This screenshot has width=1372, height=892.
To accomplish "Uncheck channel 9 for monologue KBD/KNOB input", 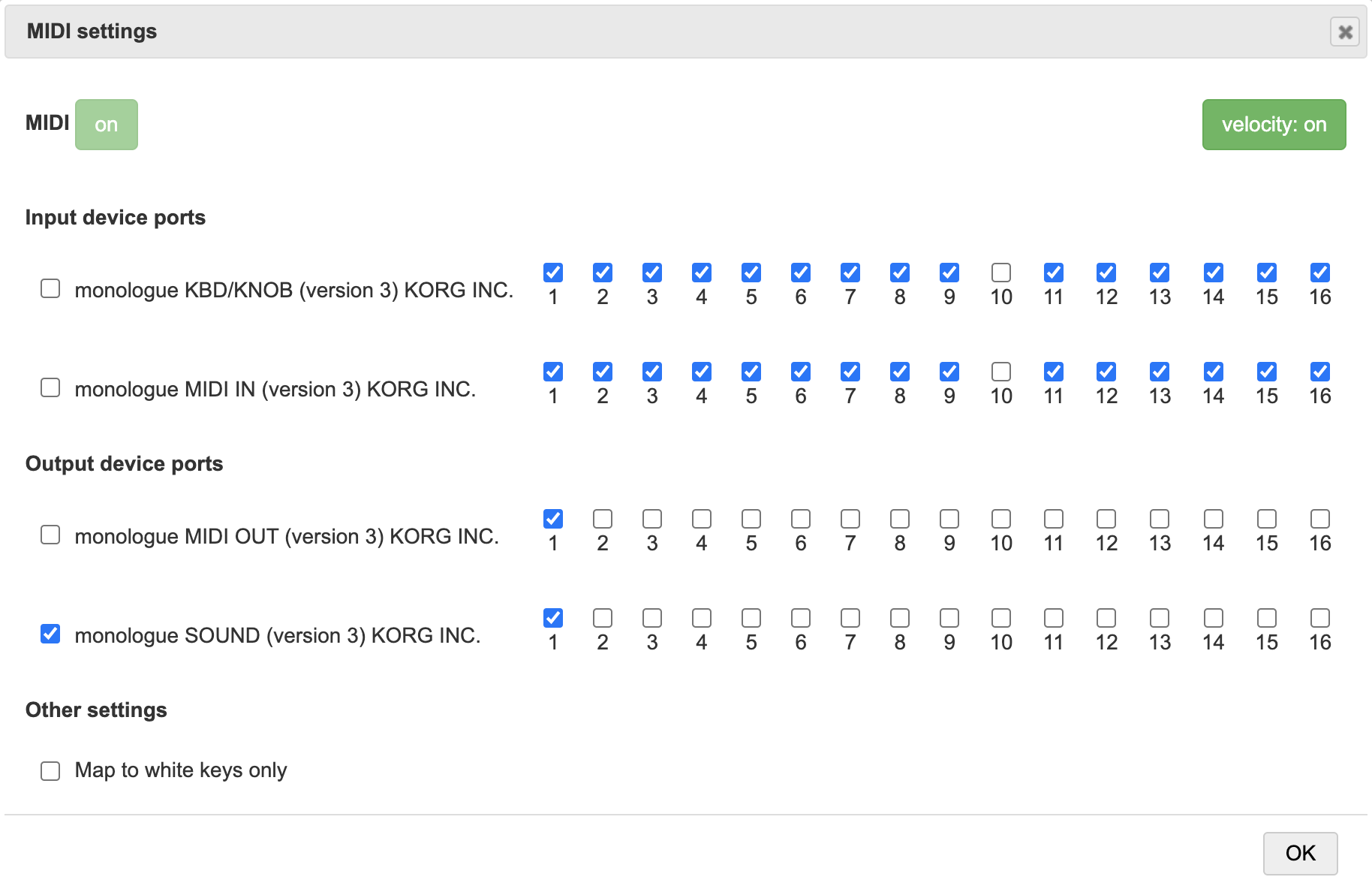I will [949, 273].
